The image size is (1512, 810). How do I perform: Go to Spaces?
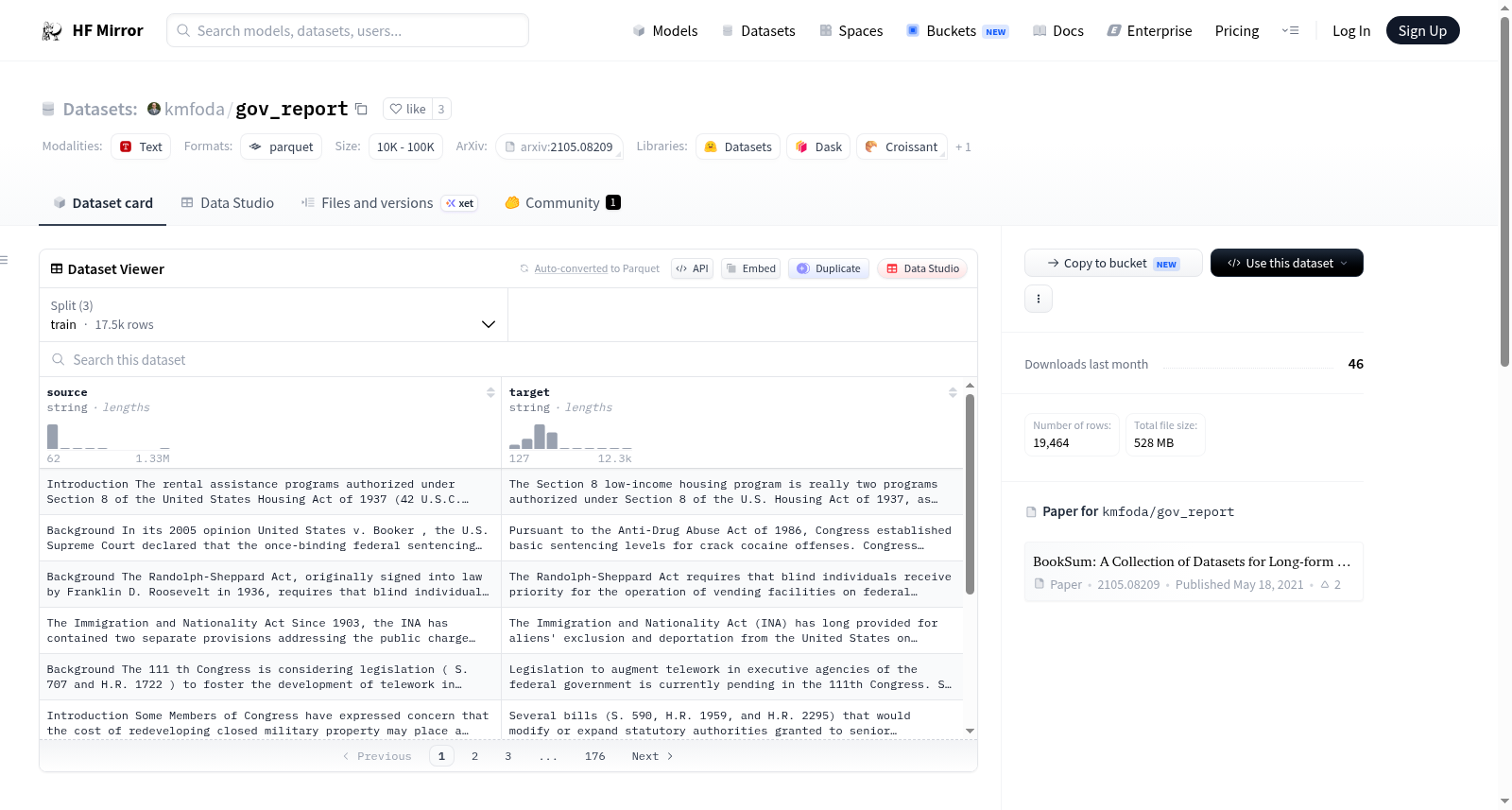850,30
